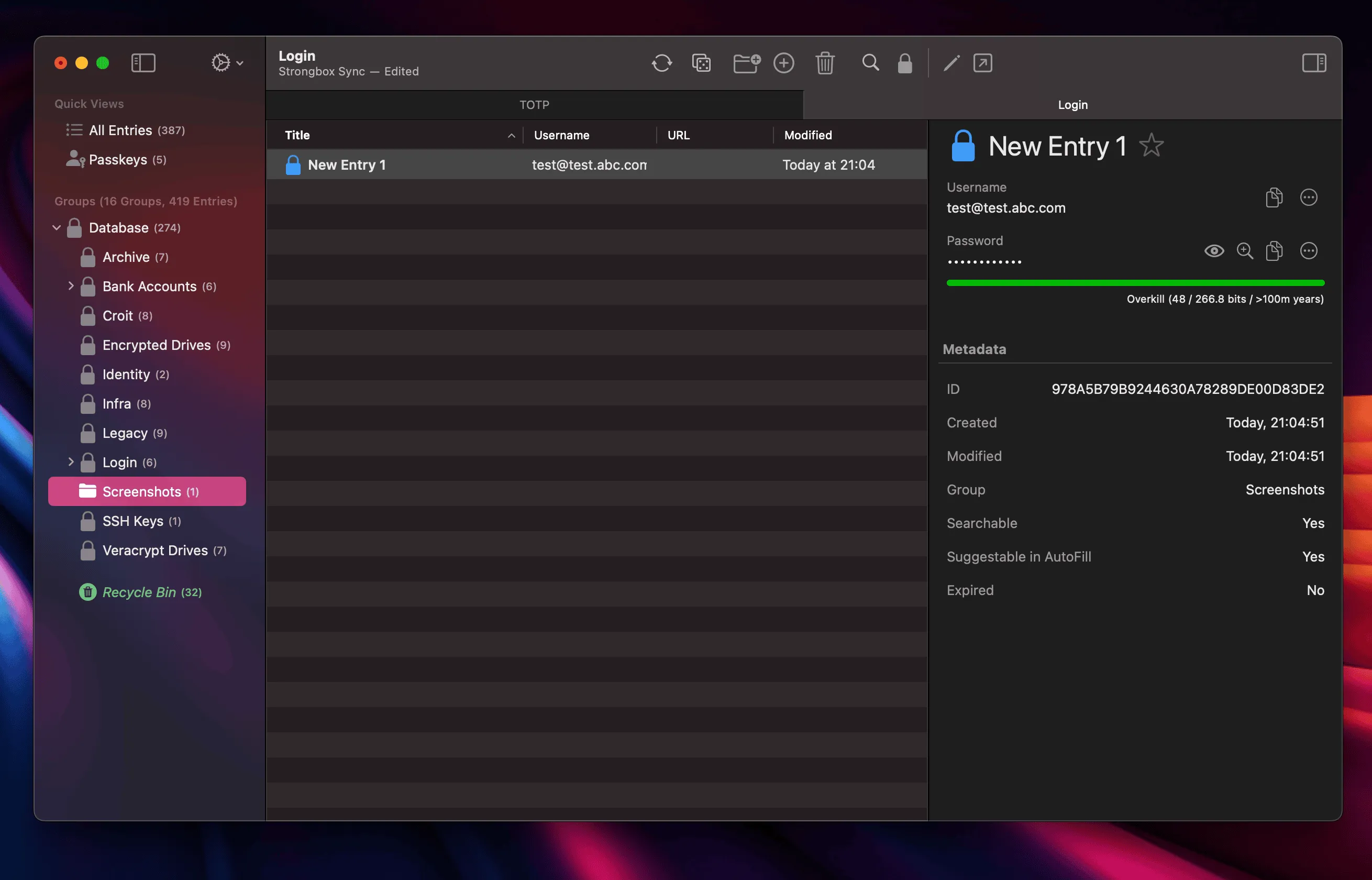Click the green password strength bar
This screenshot has height=880, width=1372.
pyautogui.click(x=1134, y=282)
